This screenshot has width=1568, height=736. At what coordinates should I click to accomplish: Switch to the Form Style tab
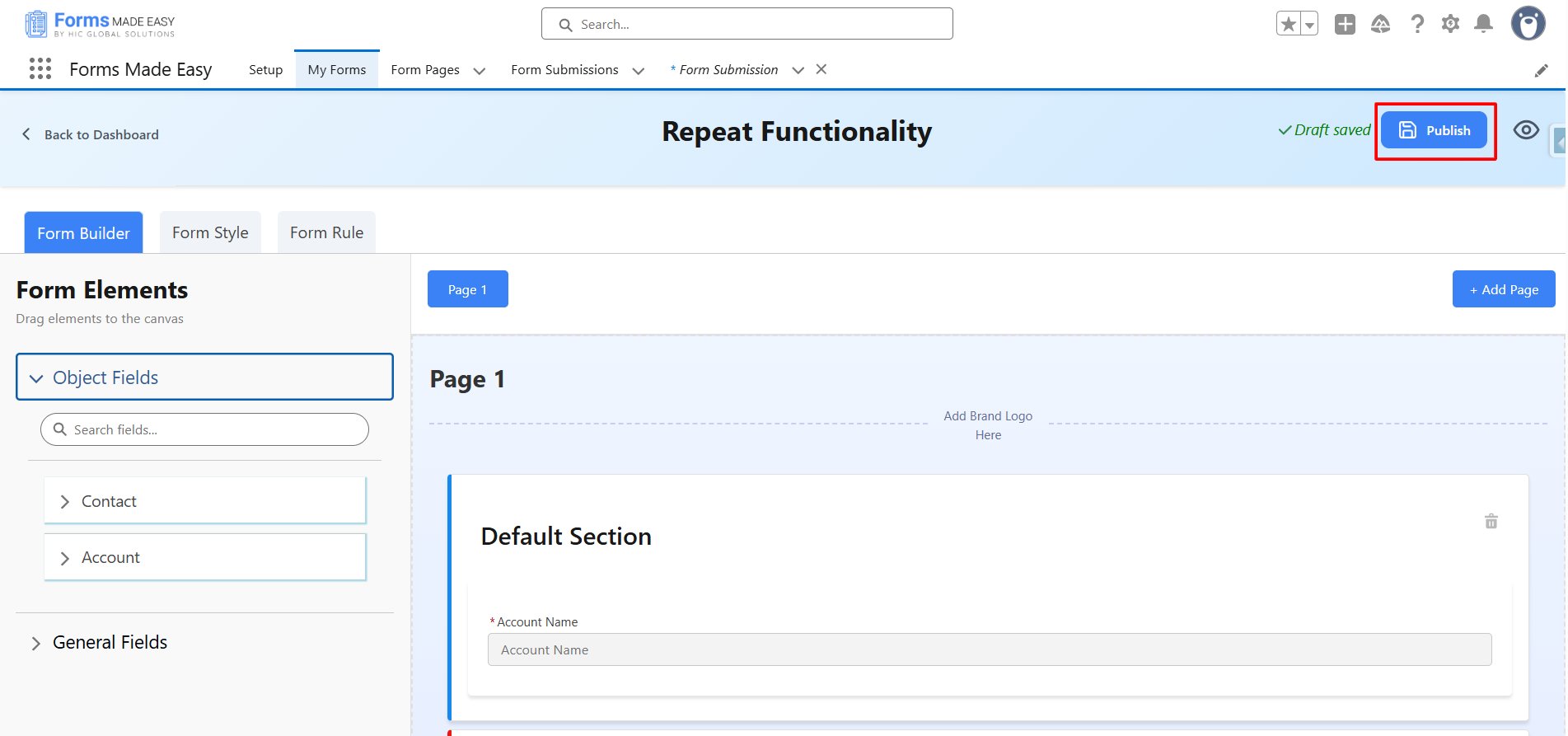(210, 233)
